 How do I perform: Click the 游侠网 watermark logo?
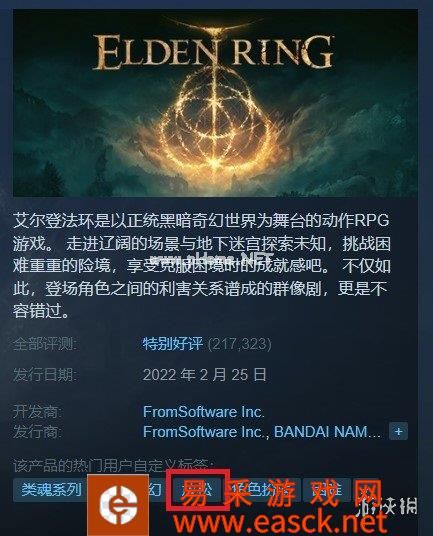[x=388, y=506]
